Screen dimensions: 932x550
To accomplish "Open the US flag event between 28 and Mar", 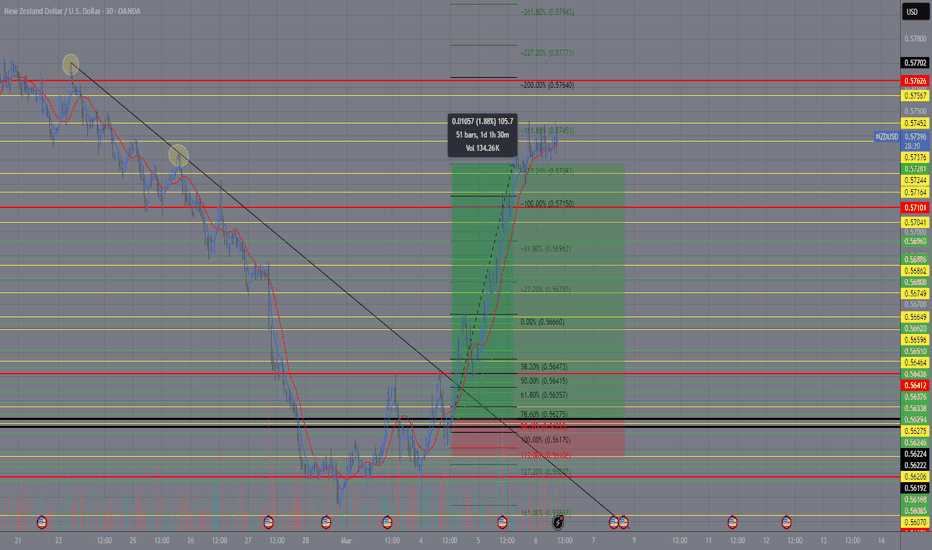I will pos(326,523).
